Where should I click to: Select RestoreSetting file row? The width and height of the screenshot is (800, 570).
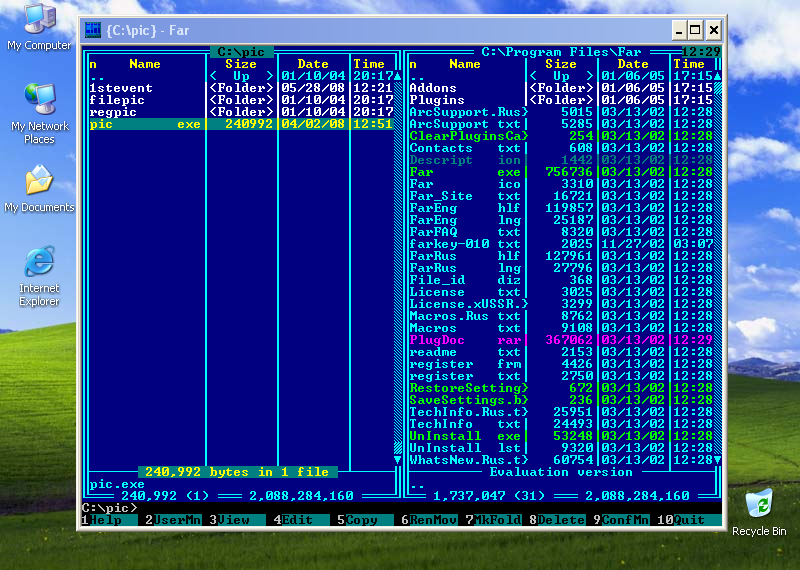pyautogui.click(x=561, y=388)
